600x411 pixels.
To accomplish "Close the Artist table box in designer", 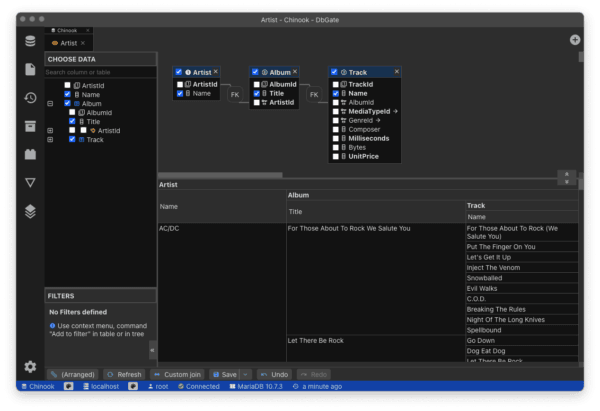I will pos(216,72).
